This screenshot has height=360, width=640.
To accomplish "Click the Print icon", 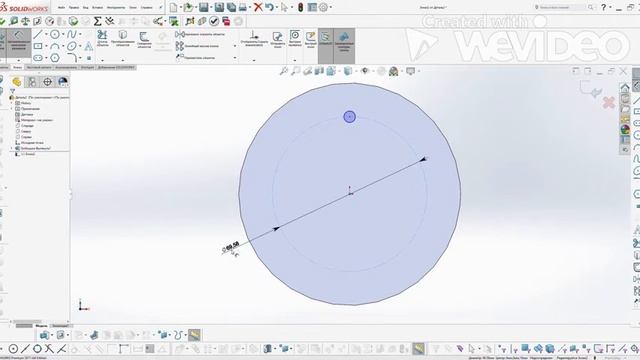I will 243,7.
